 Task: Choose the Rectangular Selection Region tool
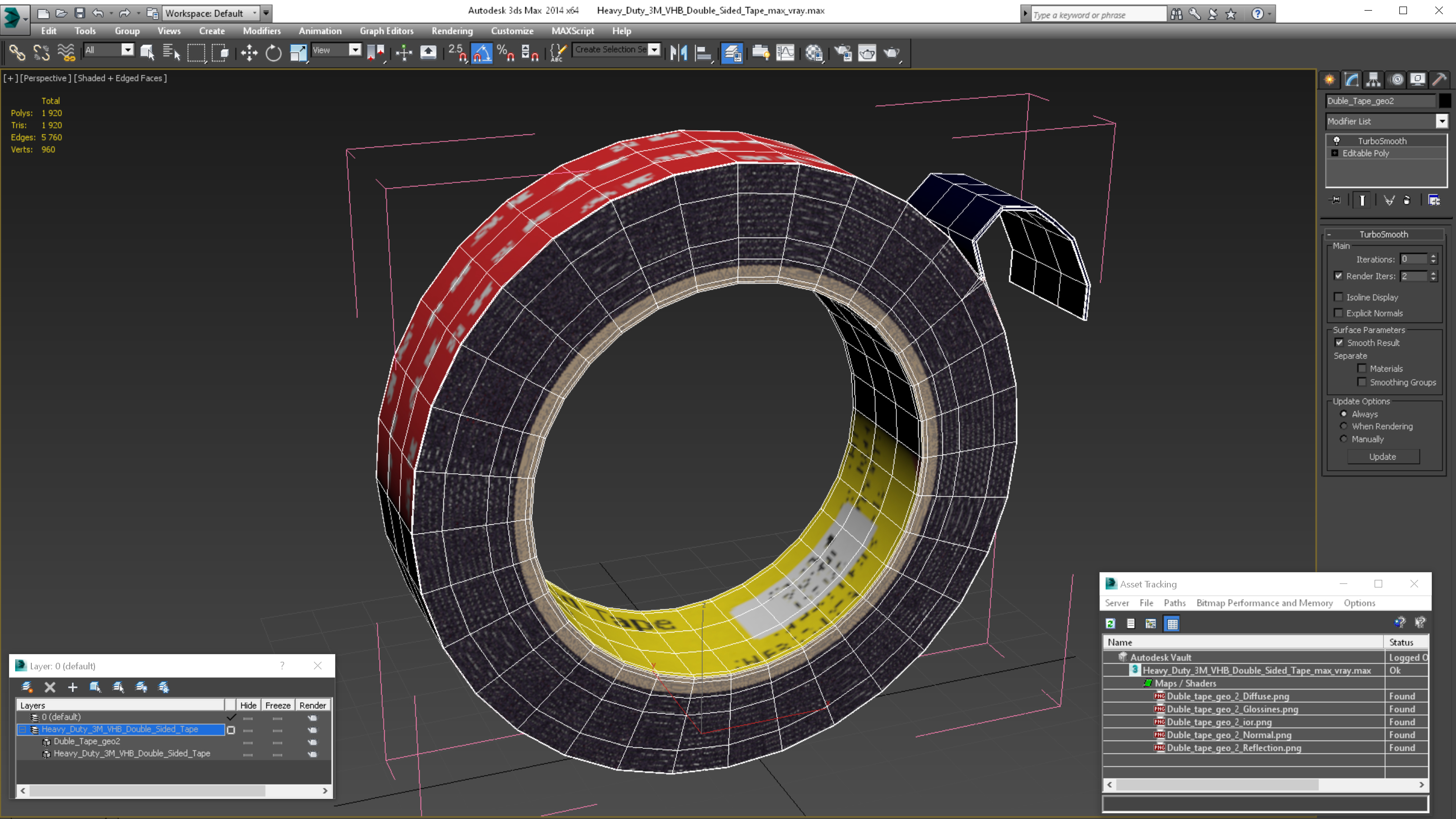[196, 53]
